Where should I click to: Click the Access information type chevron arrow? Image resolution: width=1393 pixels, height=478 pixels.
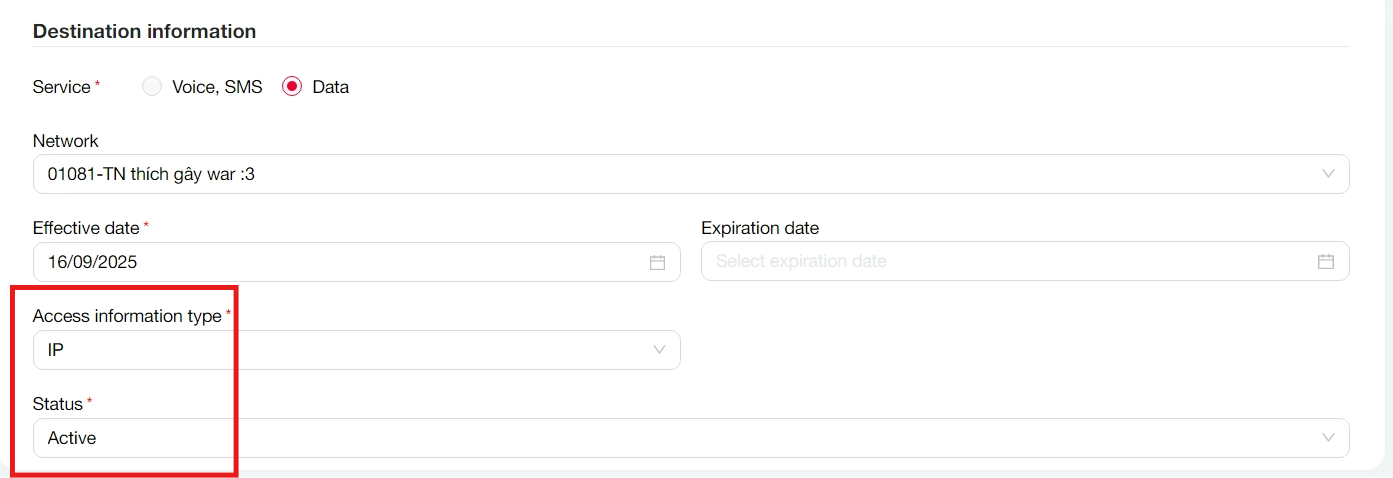[659, 350]
